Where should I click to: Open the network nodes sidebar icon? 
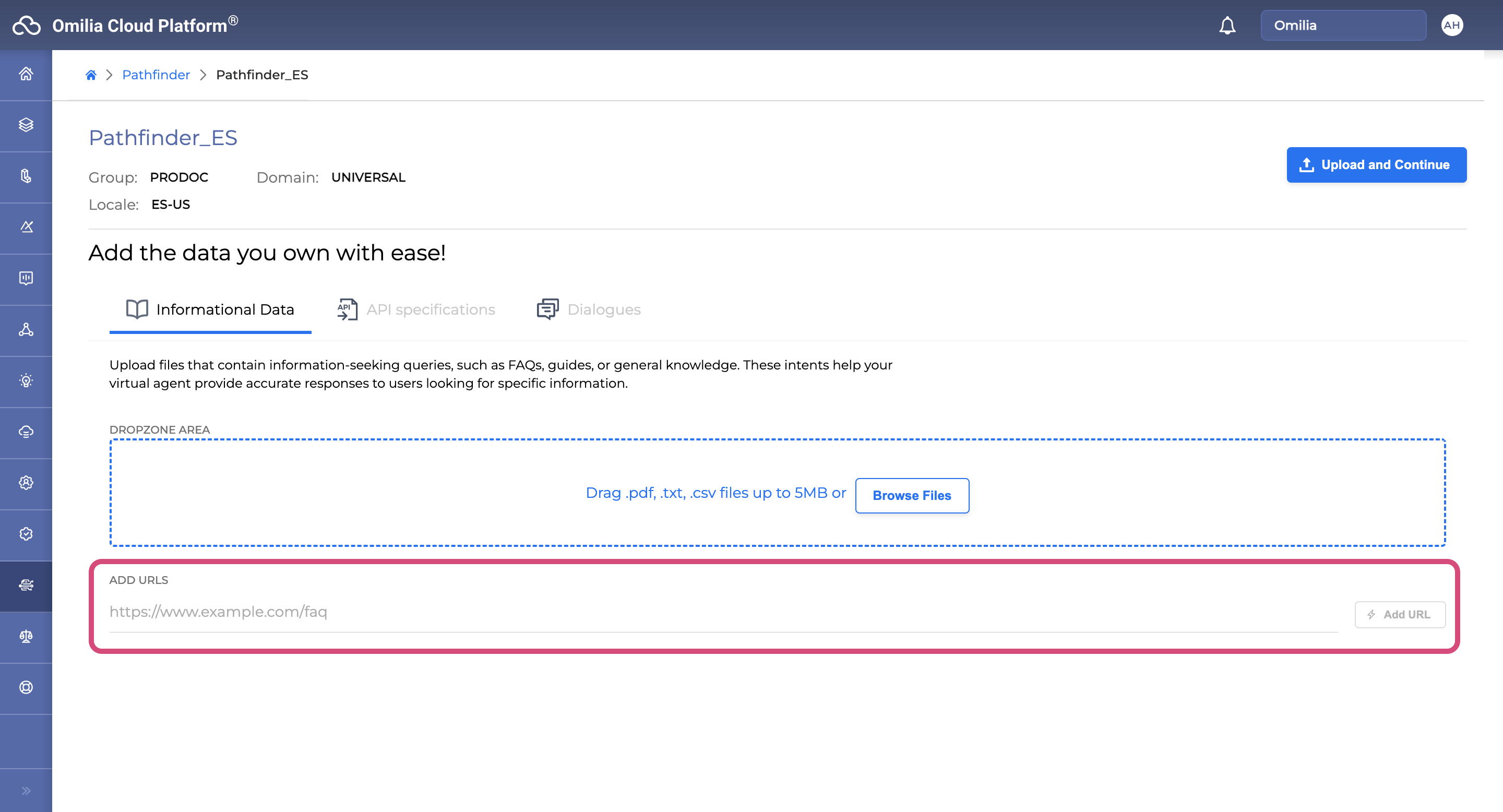[x=26, y=330]
